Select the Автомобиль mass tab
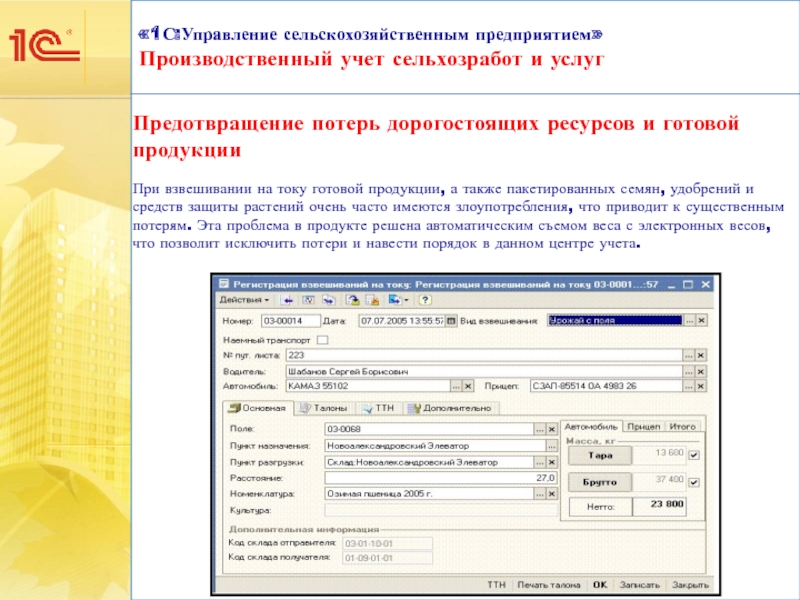The height and width of the screenshot is (600, 800). click(591, 427)
